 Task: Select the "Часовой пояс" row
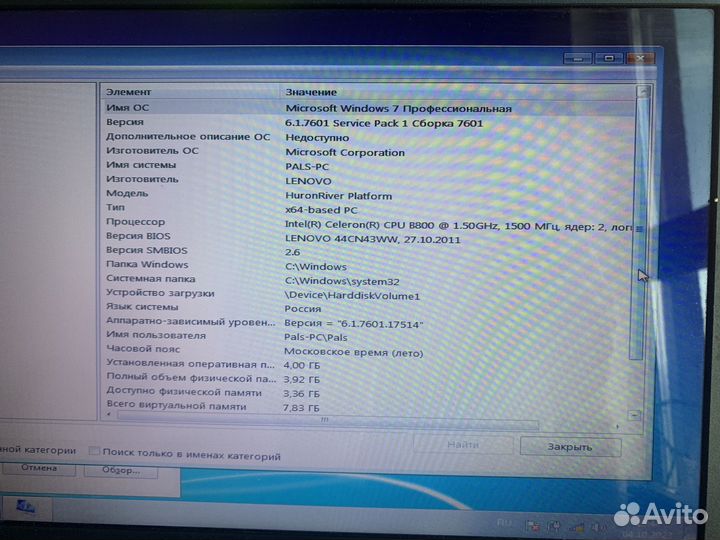click(369, 350)
